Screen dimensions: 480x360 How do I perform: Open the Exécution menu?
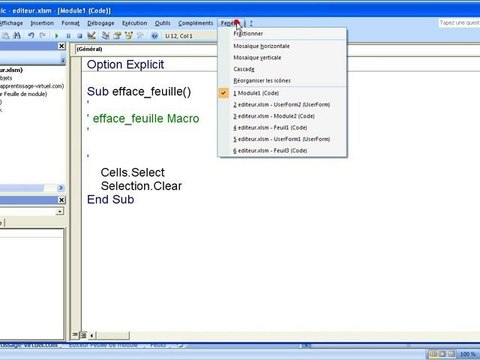click(134, 23)
